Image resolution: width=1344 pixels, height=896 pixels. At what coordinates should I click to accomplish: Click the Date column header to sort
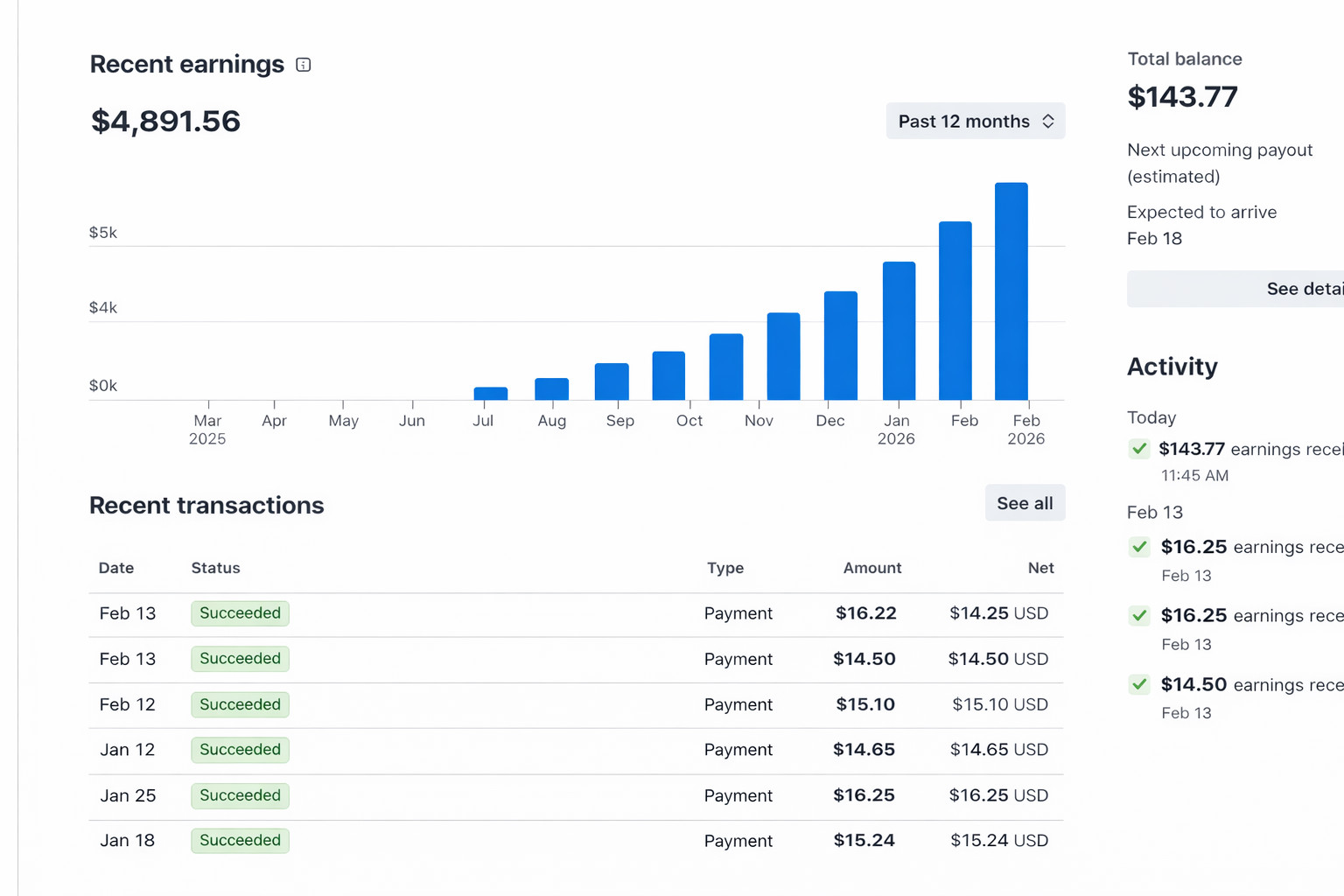coord(115,567)
